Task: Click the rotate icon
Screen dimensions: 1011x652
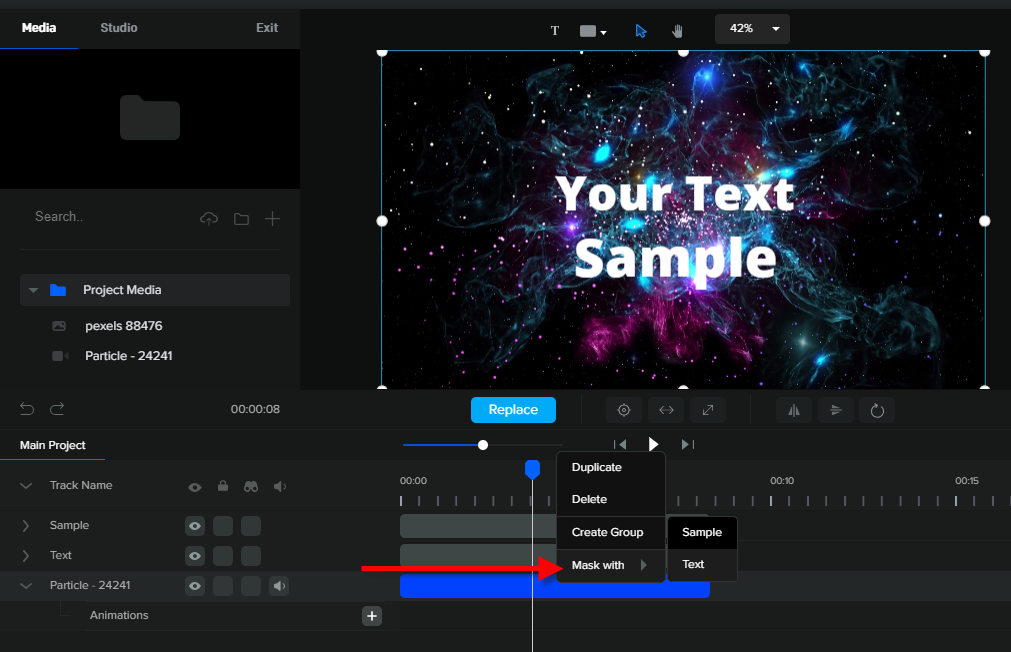Action: 877,410
